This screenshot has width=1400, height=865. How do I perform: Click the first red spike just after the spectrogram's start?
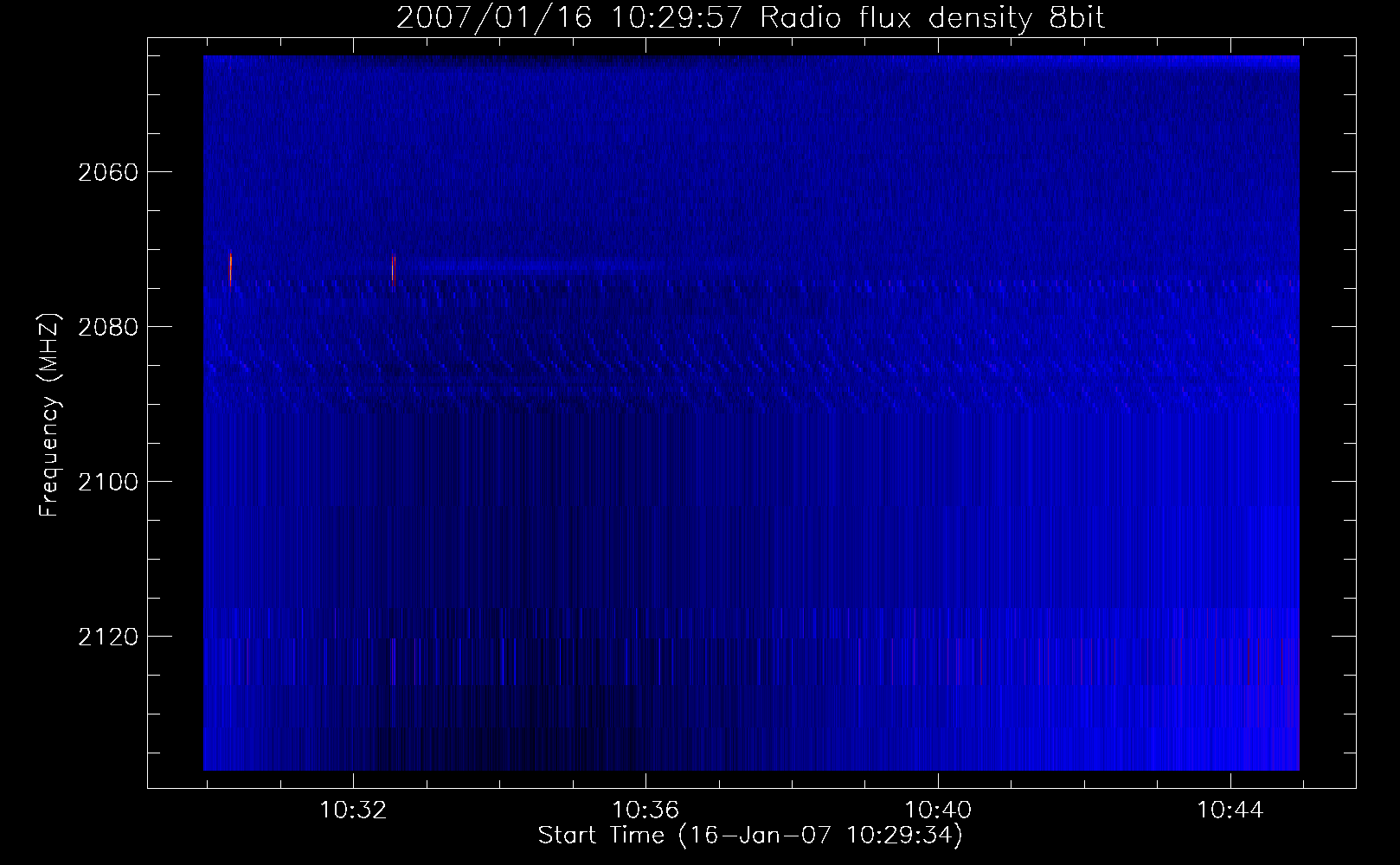coord(230,268)
